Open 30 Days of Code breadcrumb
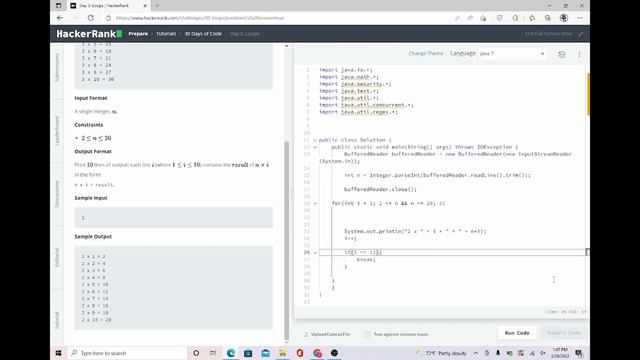This screenshot has height=360, width=640. [203, 34]
